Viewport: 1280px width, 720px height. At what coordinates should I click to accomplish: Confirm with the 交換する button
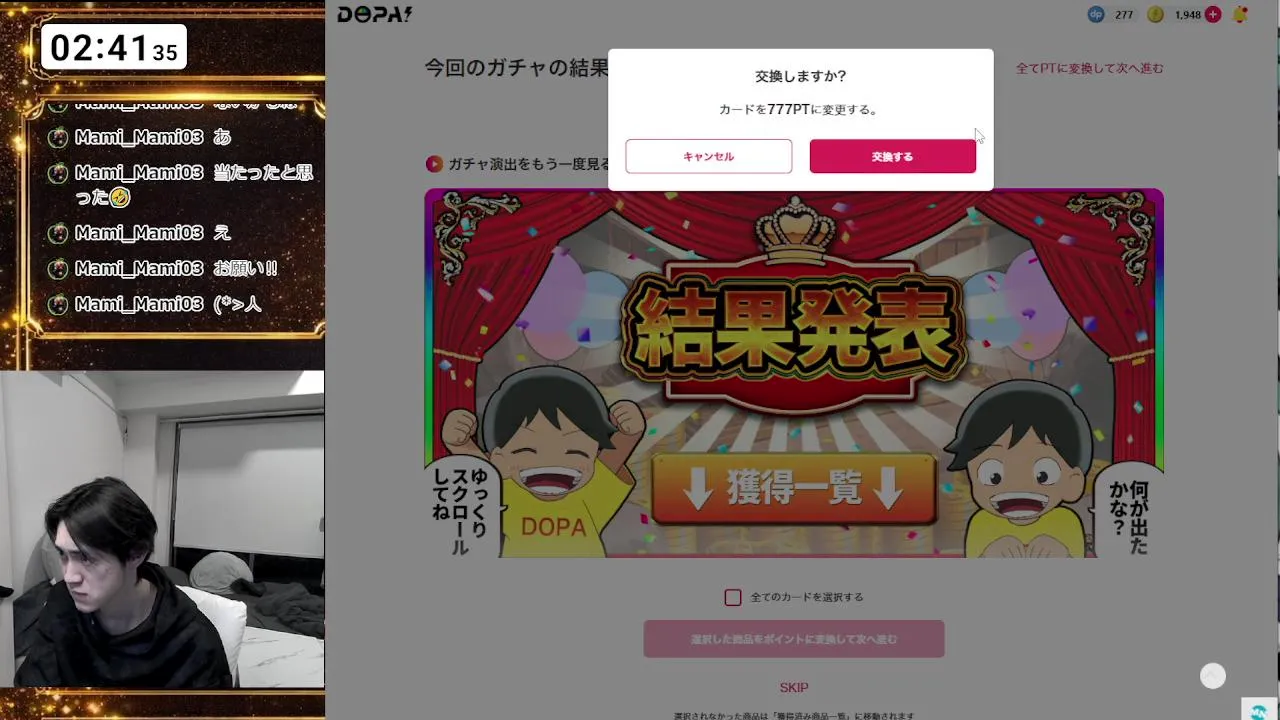coord(893,156)
